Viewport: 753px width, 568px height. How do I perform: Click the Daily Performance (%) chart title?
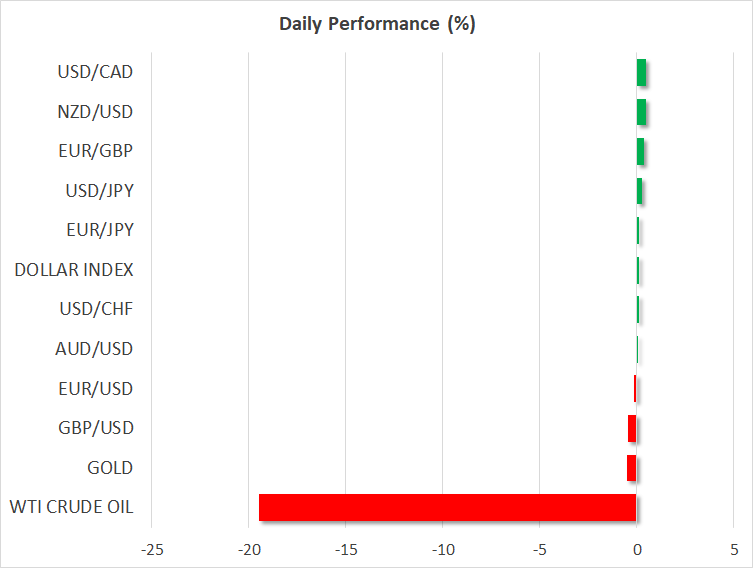(x=377, y=24)
